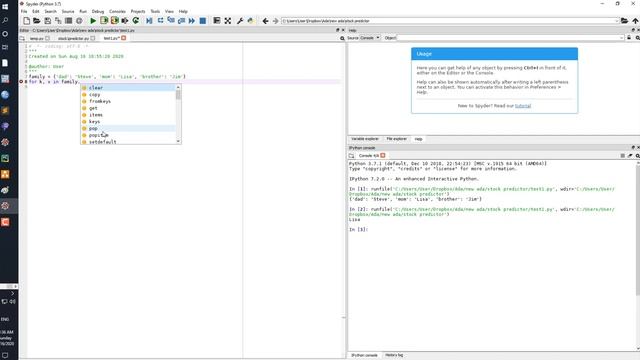Create a new file from toolbar
The height and width of the screenshot is (360, 640).
27,21
